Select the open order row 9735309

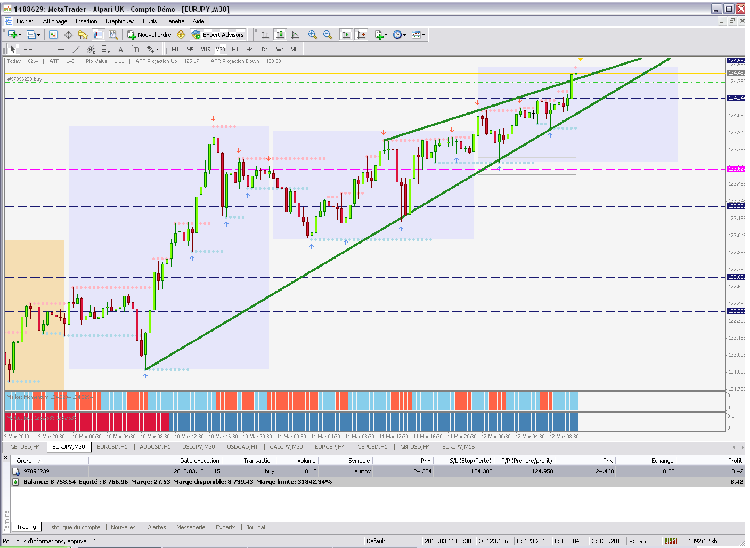point(378,471)
